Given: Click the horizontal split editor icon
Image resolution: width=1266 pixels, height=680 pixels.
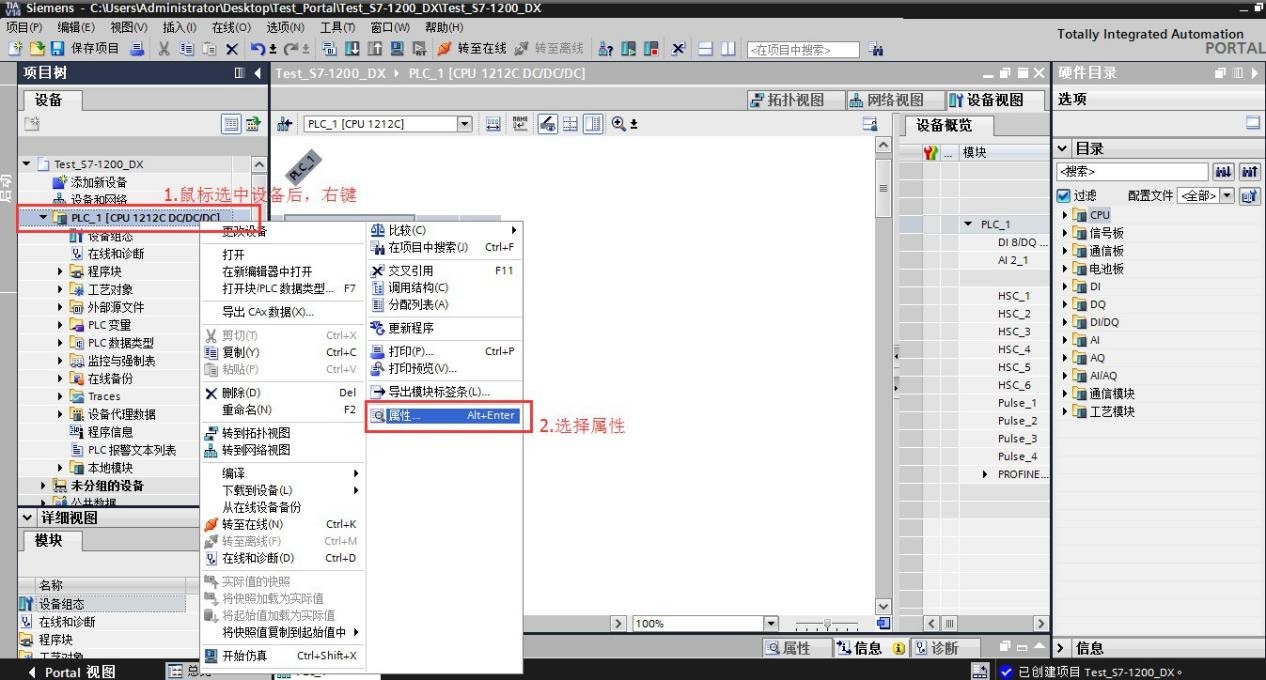Looking at the screenshot, I should (x=705, y=49).
